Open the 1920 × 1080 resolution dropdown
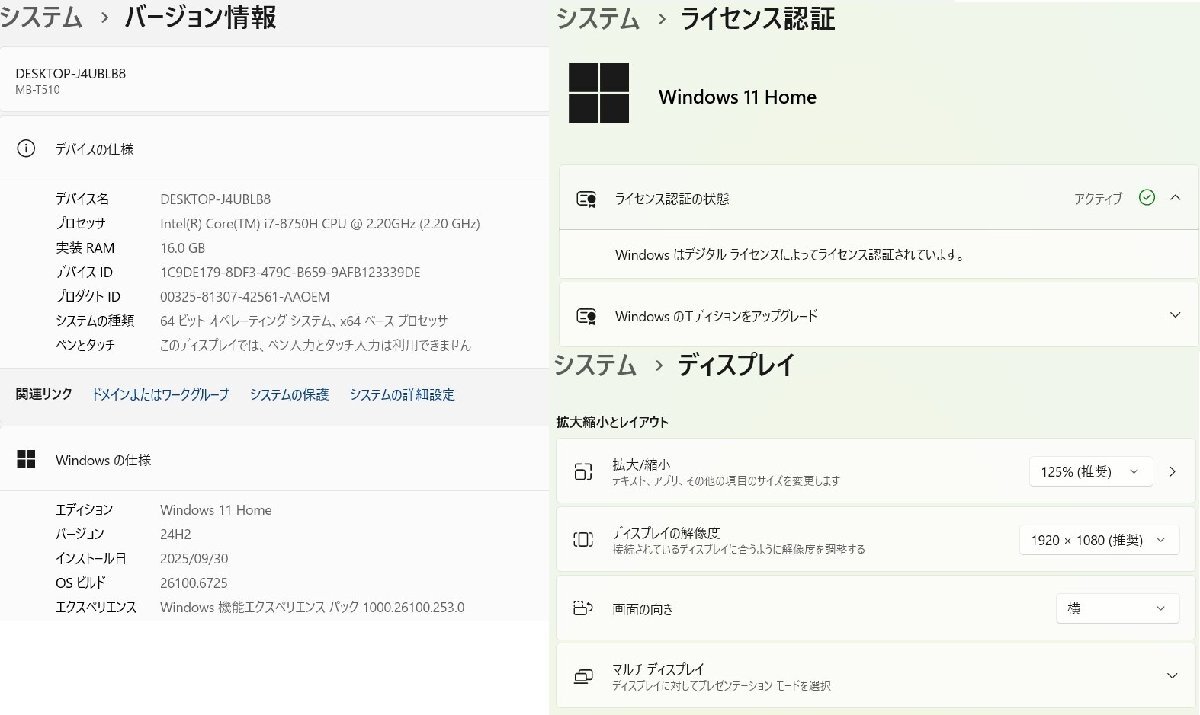 tap(1098, 540)
